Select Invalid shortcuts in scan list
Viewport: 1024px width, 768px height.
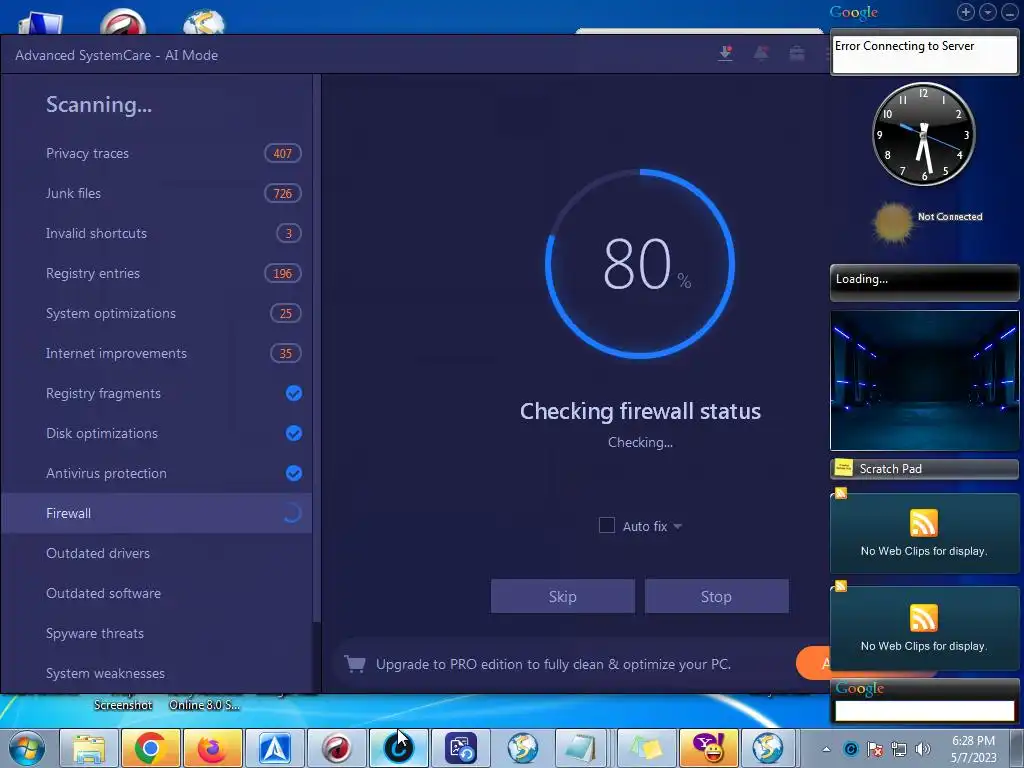click(157, 233)
